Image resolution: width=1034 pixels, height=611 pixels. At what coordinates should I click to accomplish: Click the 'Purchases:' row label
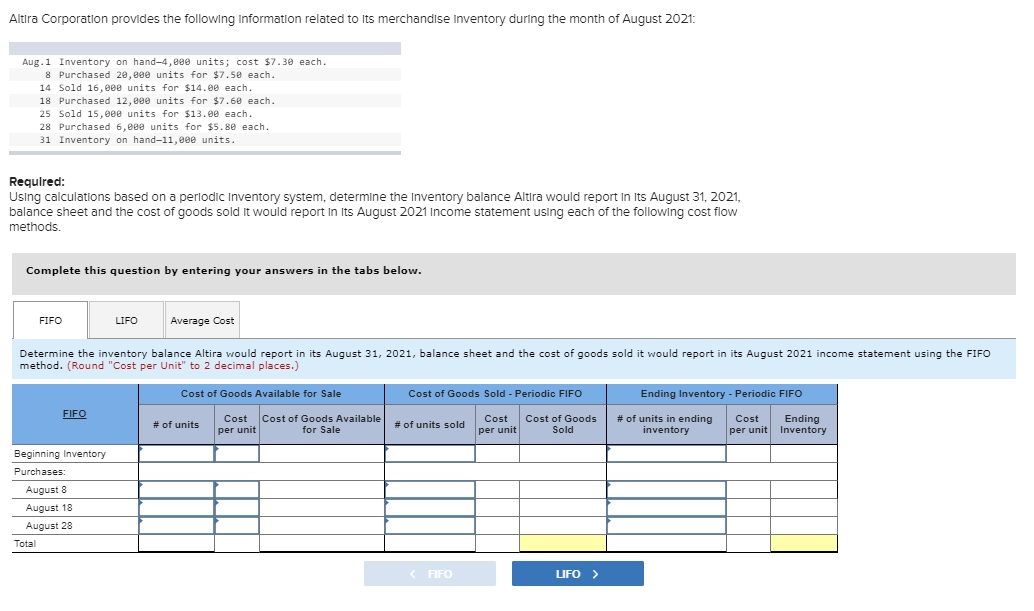(40, 471)
